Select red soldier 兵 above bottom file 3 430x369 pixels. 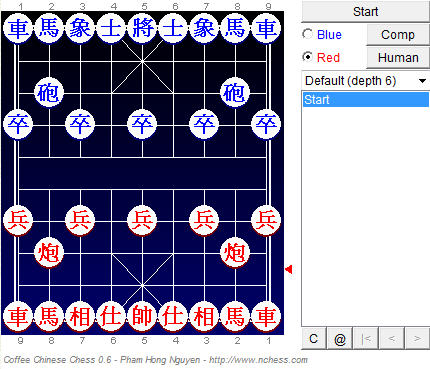coord(204,220)
